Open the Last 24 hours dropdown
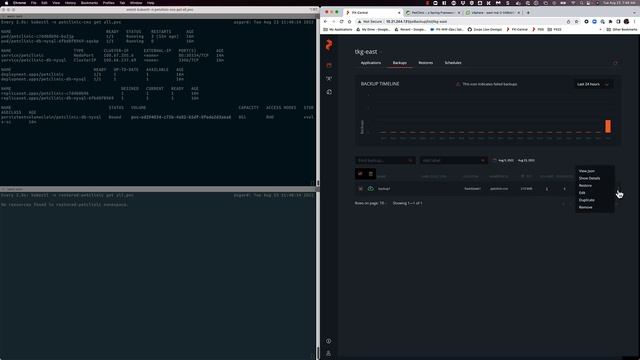 (593, 84)
